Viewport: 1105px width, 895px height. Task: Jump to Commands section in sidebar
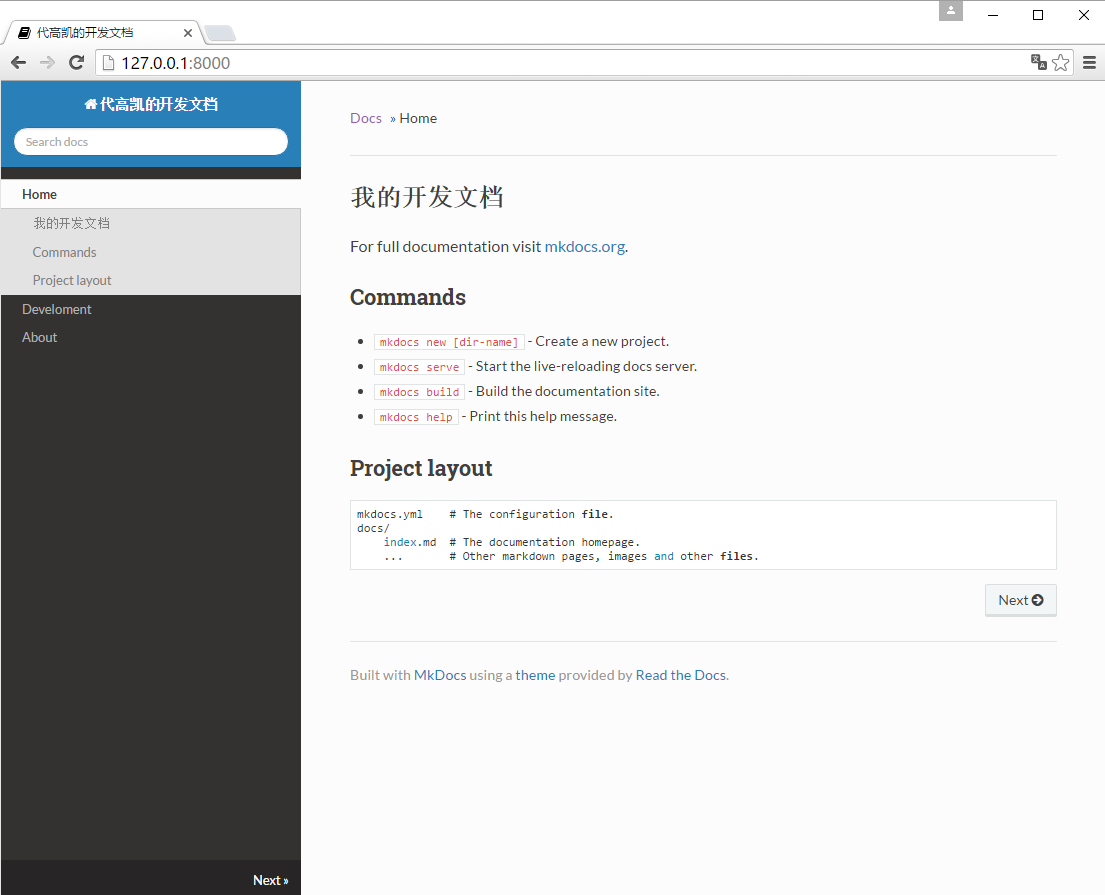[x=64, y=252]
